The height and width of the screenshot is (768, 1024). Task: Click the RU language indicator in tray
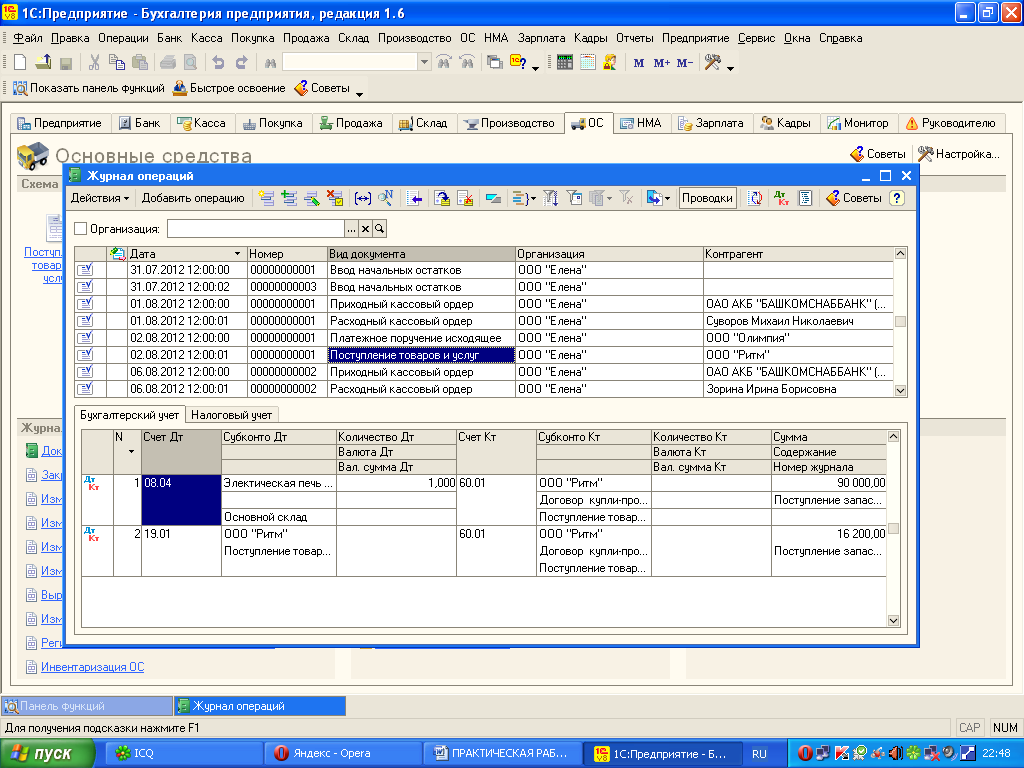pos(759,754)
